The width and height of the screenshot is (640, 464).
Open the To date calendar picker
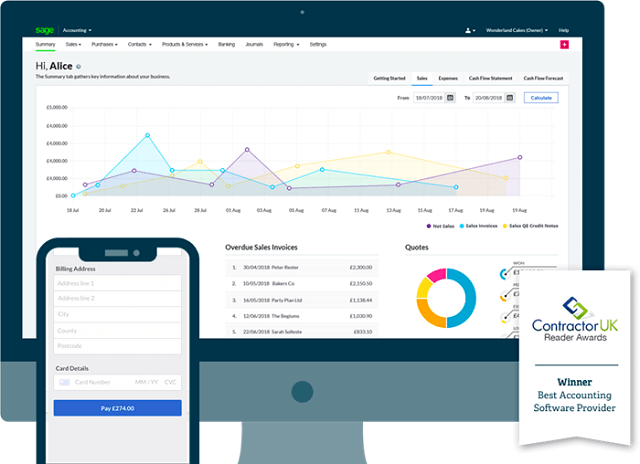(x=510, y=98)
